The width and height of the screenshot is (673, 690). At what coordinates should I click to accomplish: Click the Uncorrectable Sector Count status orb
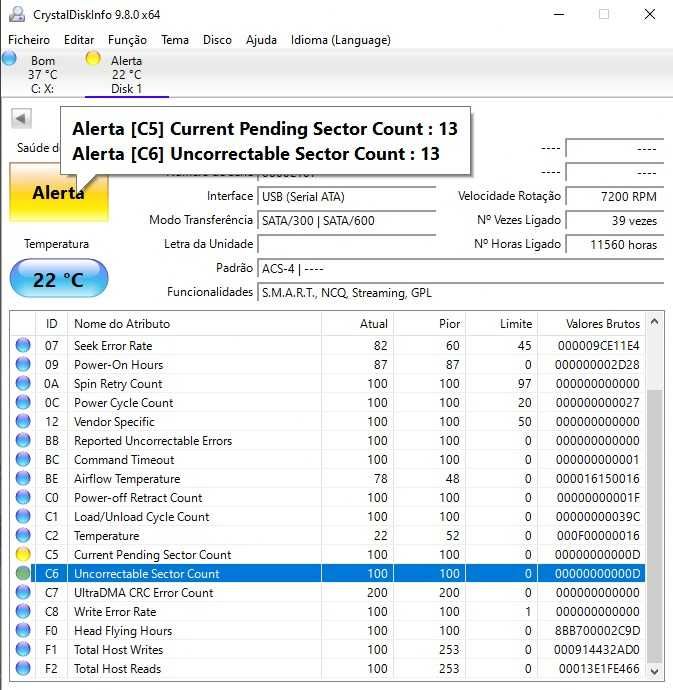(23, 573)
